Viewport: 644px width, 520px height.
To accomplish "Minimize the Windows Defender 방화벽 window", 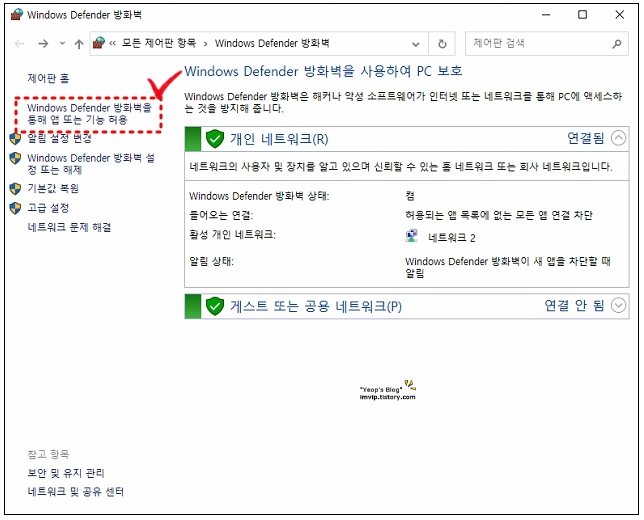I will (546, 15).
